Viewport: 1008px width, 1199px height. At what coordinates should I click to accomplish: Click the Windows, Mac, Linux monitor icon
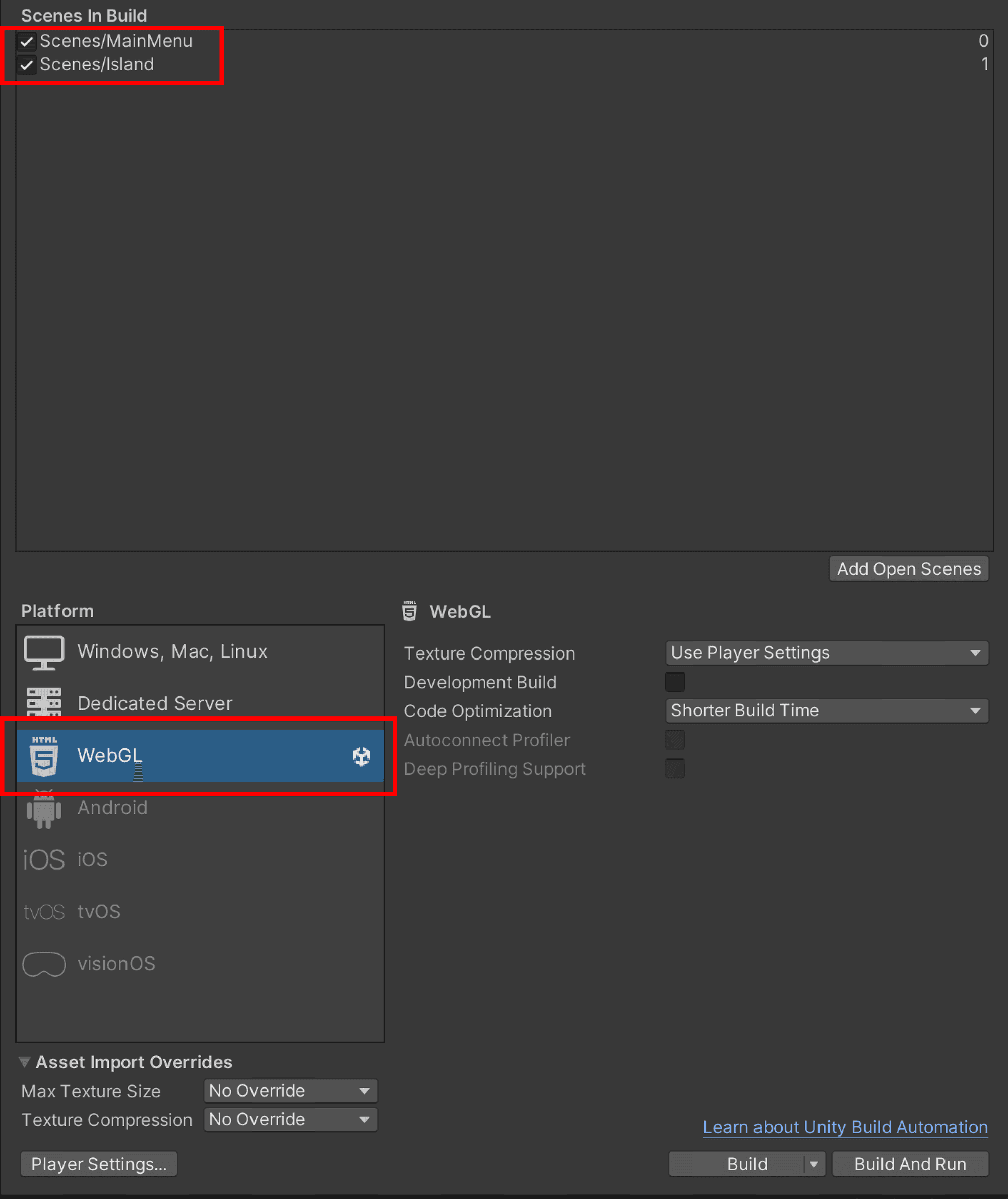[x=43, y=652]
